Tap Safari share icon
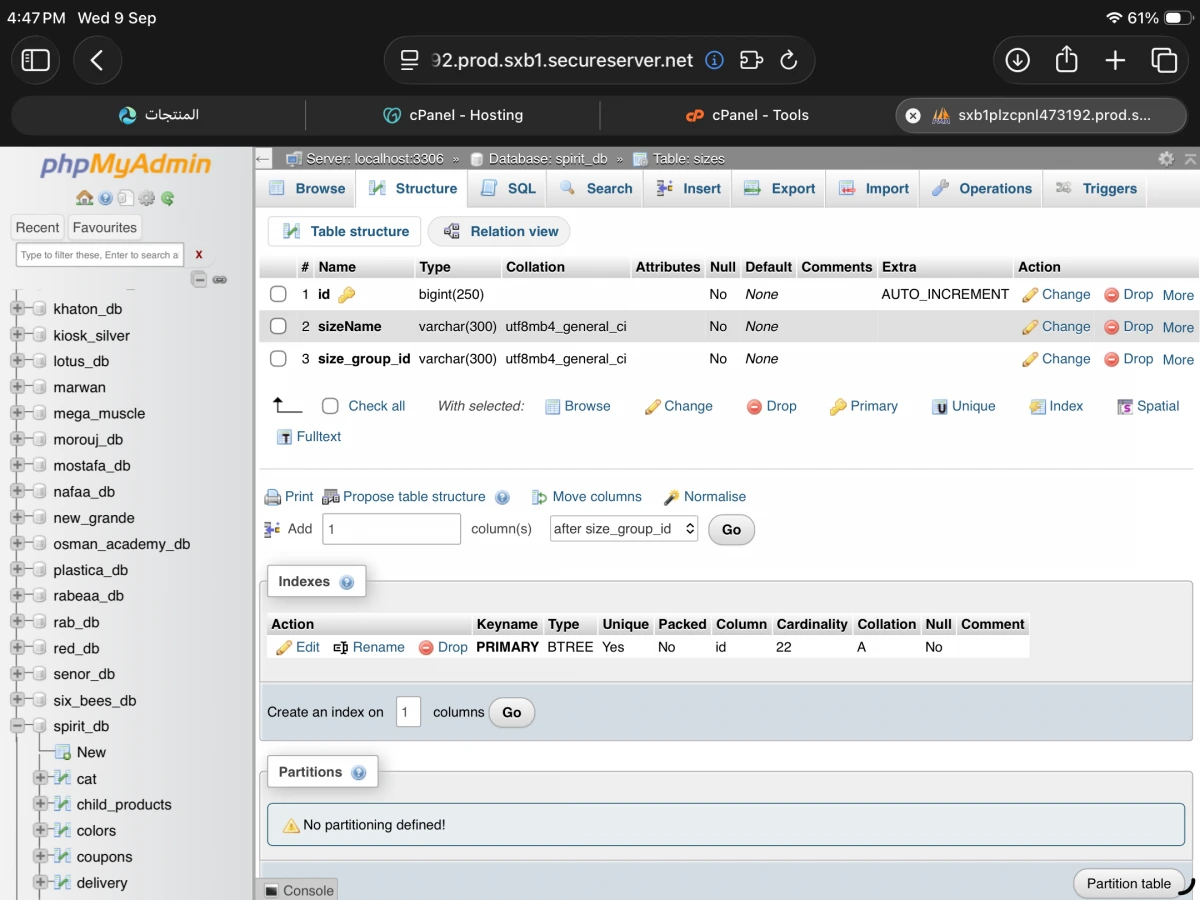Viewport: 1200px width, 900px height. click(x=1067, y=60)
